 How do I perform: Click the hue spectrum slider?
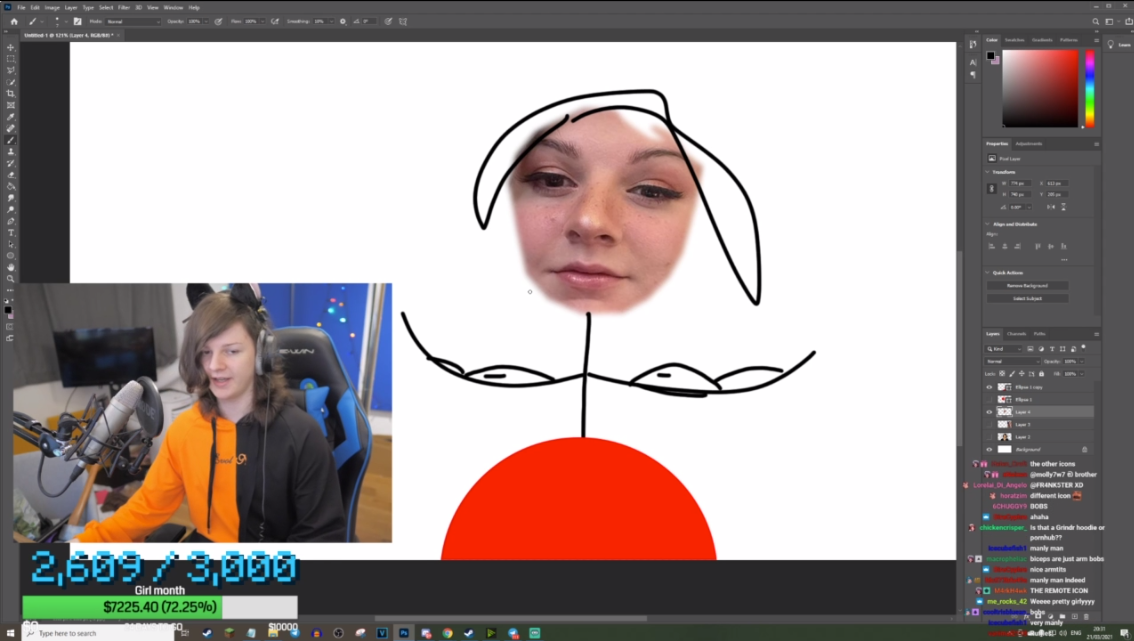(x=1089, y=89)
